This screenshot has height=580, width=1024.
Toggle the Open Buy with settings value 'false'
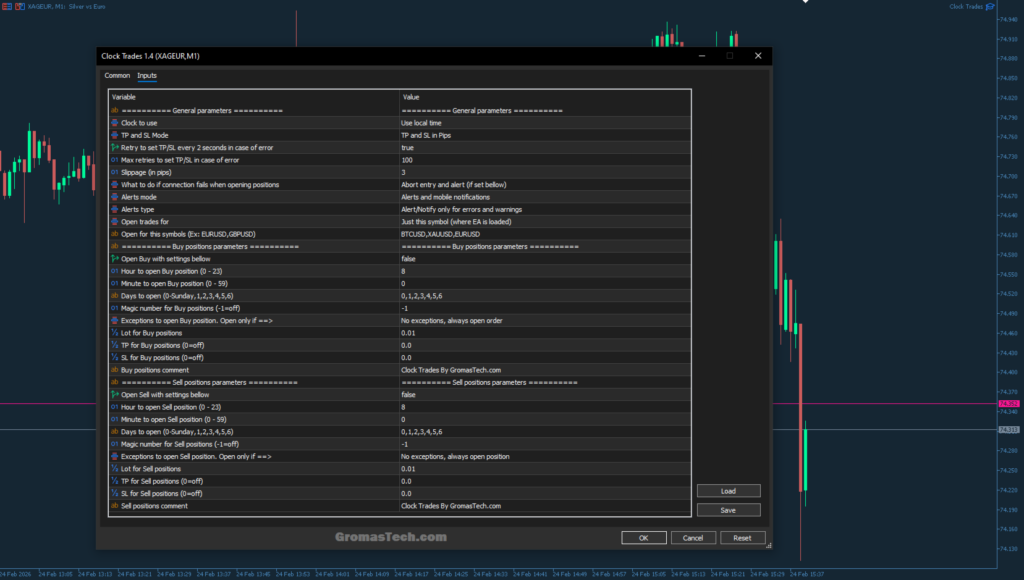click(545, 259)
